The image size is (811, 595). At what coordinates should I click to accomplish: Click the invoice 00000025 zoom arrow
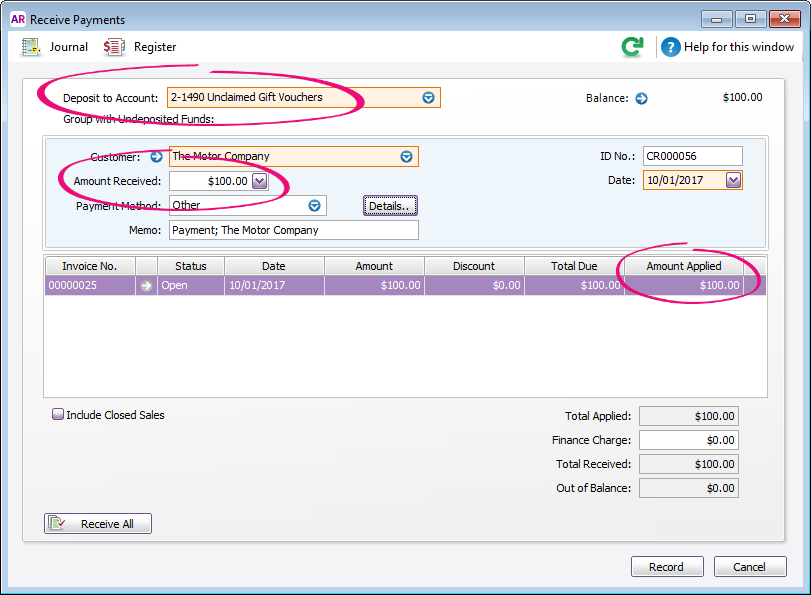pos(147,285)
